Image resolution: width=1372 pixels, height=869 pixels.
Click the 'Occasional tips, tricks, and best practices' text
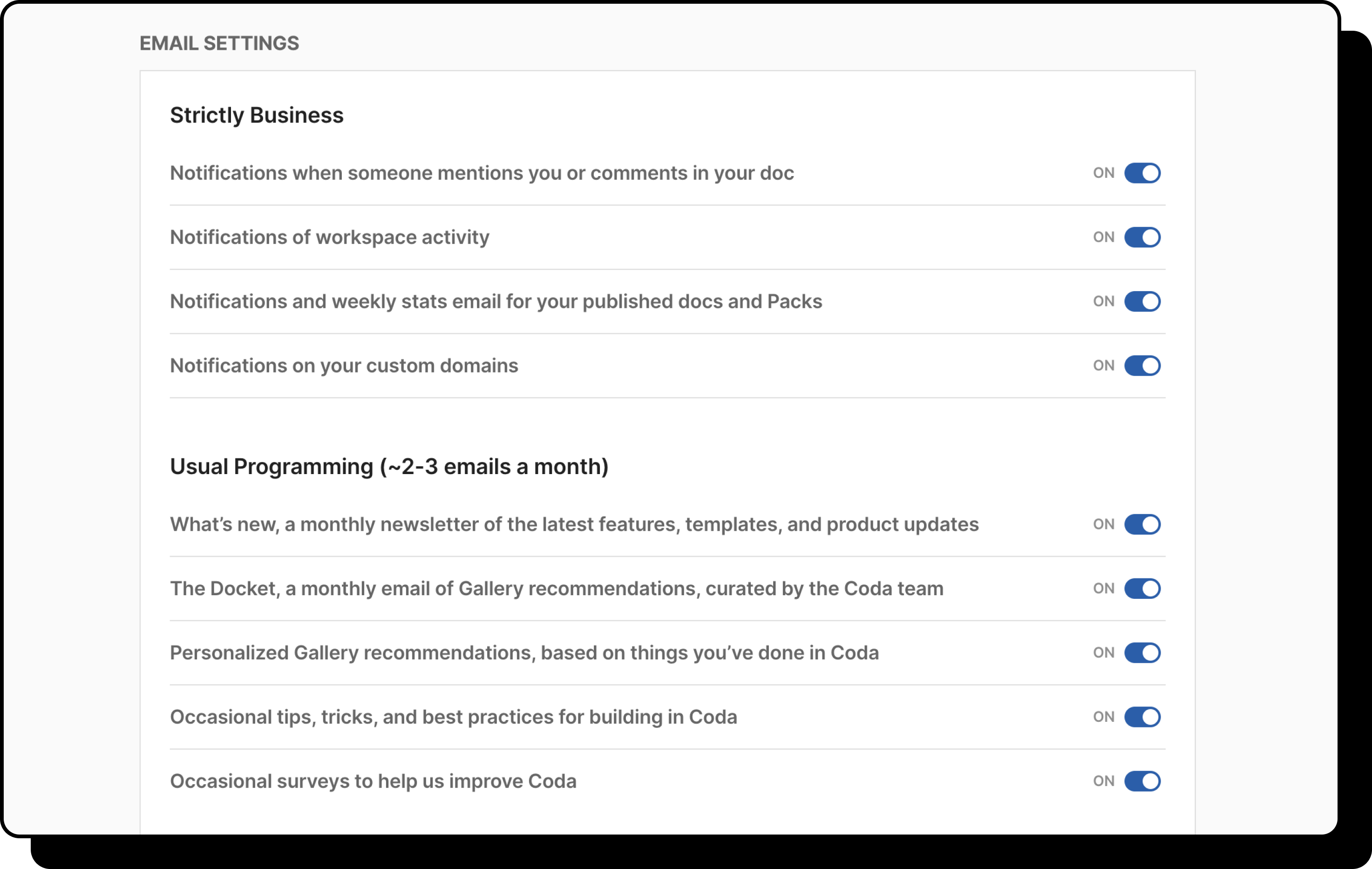[x=454, y=716]
